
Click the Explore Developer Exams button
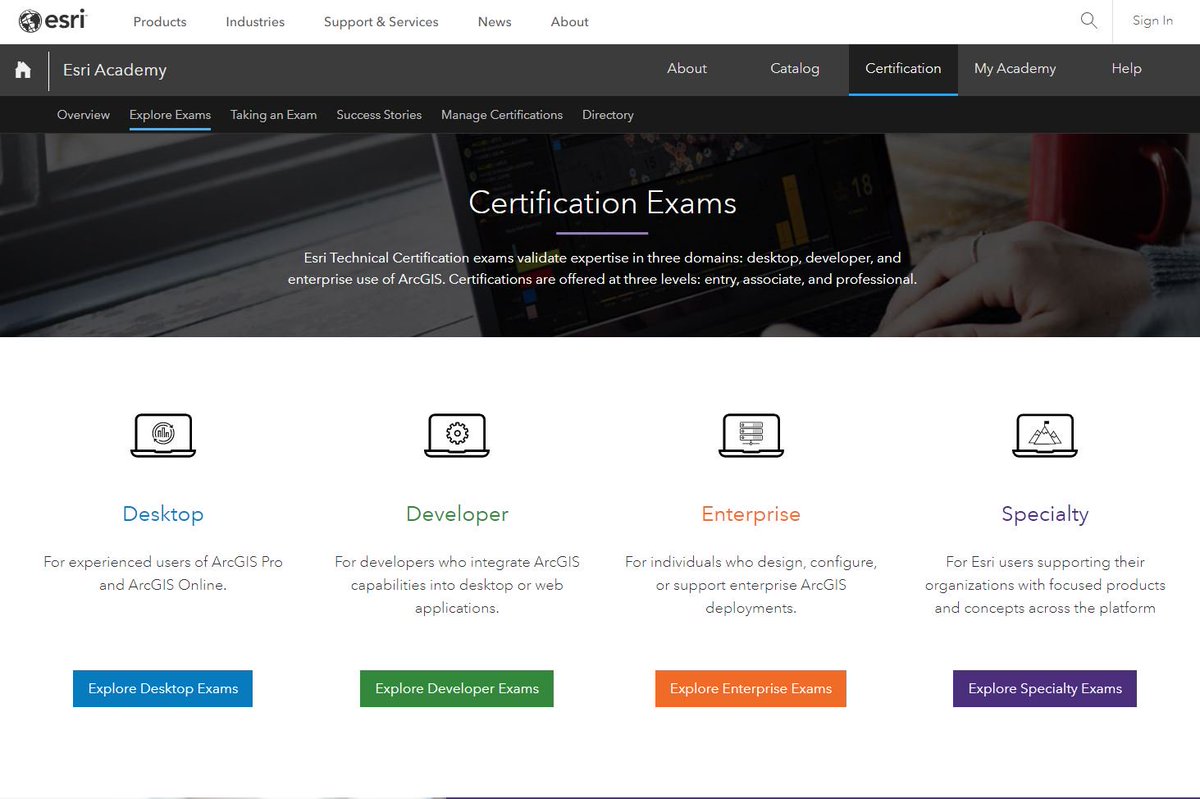pos(457,689)
